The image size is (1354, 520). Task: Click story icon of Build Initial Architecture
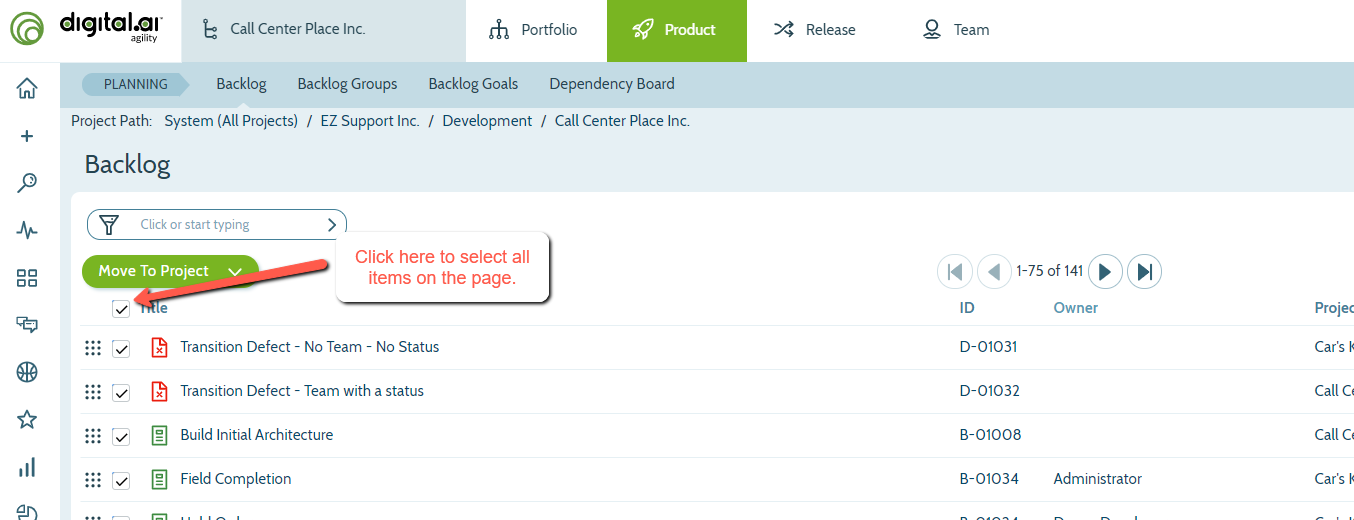click(159, 435)
